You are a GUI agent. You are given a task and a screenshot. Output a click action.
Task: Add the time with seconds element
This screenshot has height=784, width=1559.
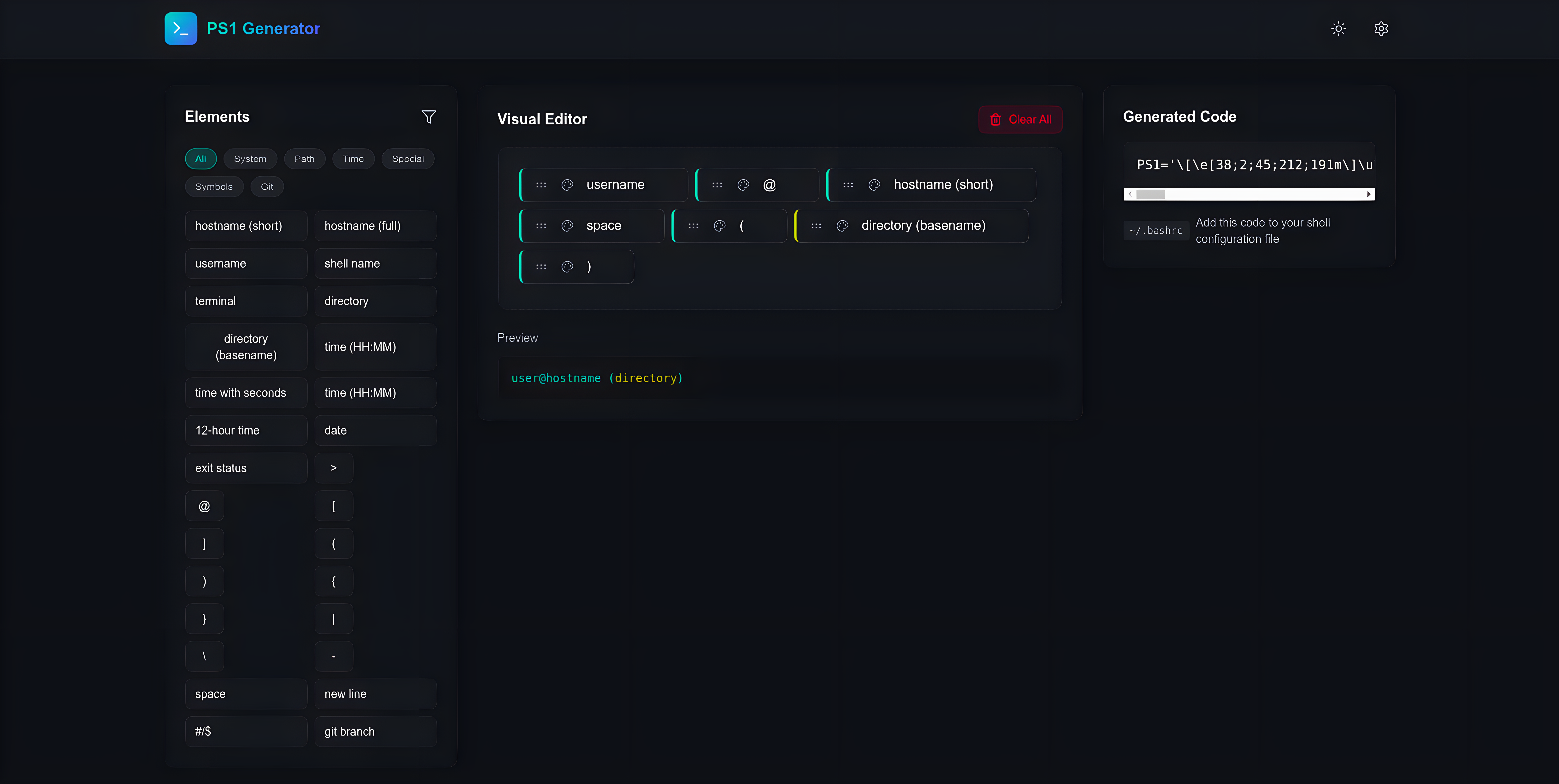pos(246,393)
